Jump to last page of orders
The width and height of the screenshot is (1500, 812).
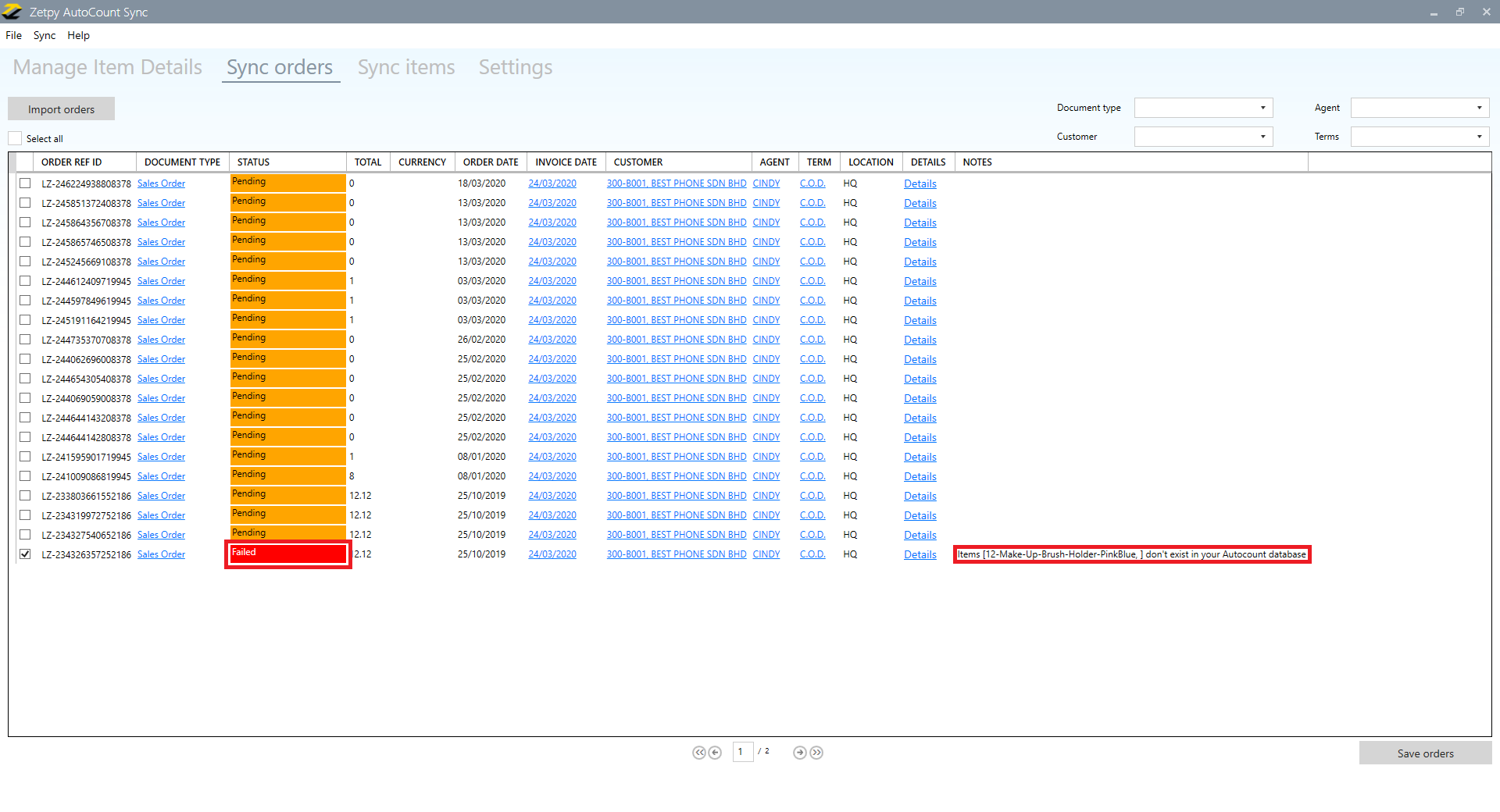816,753
